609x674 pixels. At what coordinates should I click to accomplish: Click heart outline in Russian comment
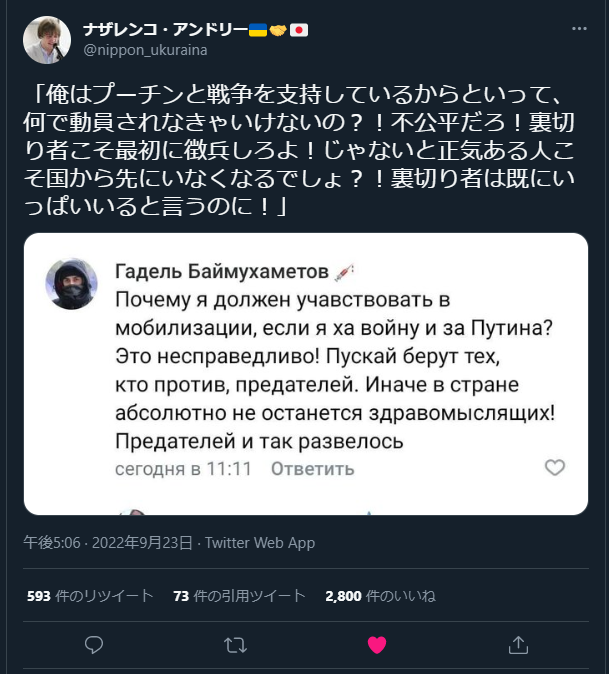[554, 468]
